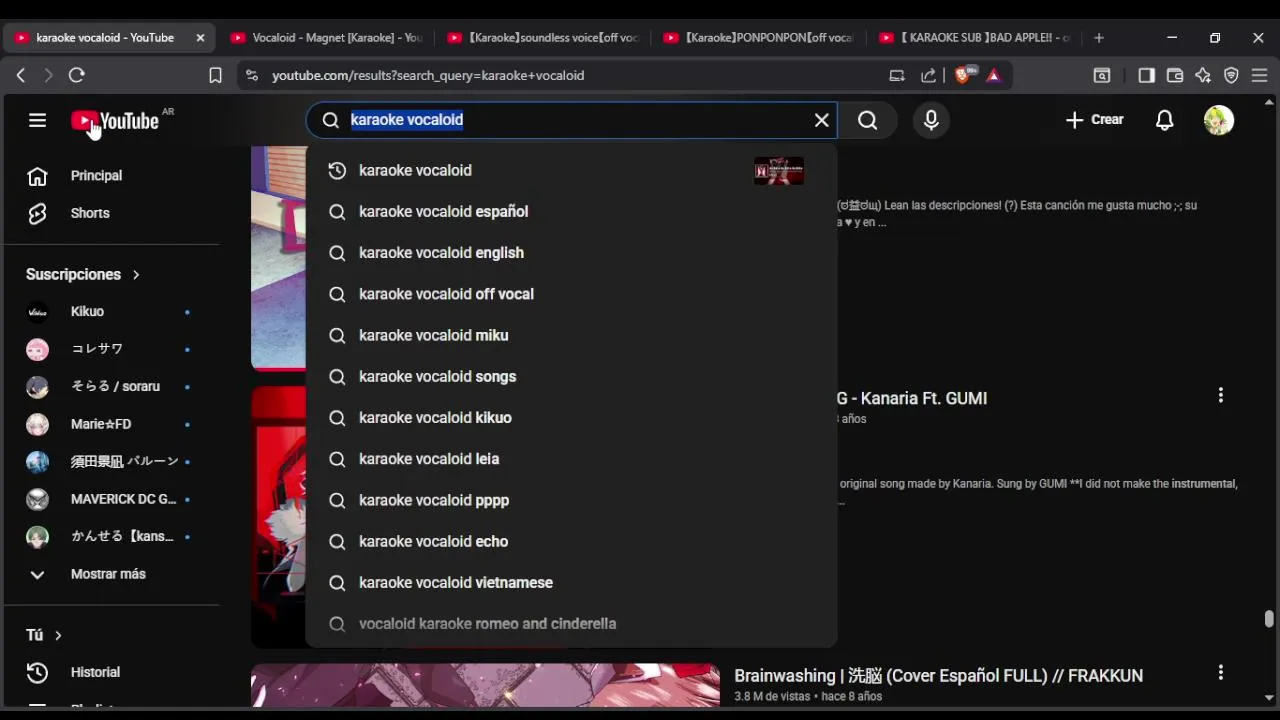Screen dimensions: 1280x720
Task: Select suggestion 'karaoke vocaloid vietnamese'
Action: coord(571,583)
